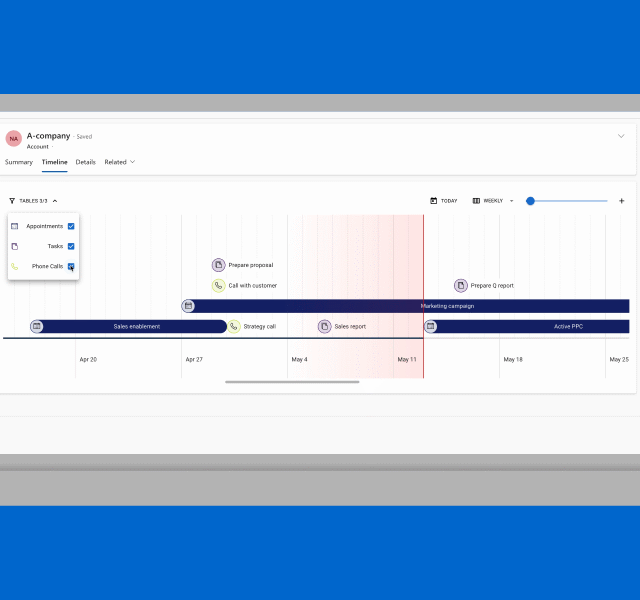
Task: Toggle the Phone Calls checkbox
Action: 71,267
